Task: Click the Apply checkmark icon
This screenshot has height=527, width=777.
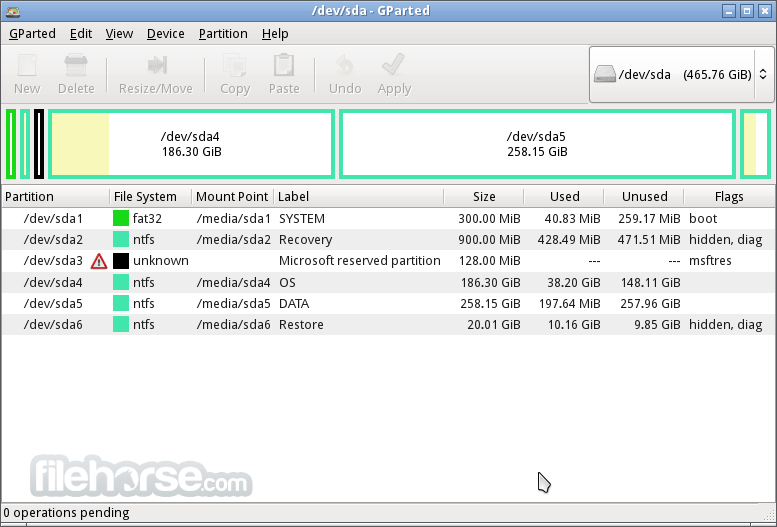Action: tap(394, 65)
